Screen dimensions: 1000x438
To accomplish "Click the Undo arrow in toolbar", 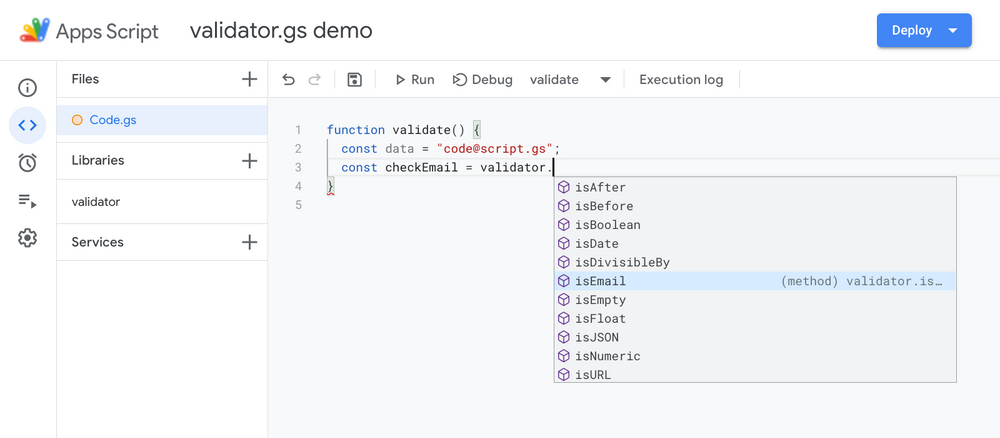I will point(289,80).
